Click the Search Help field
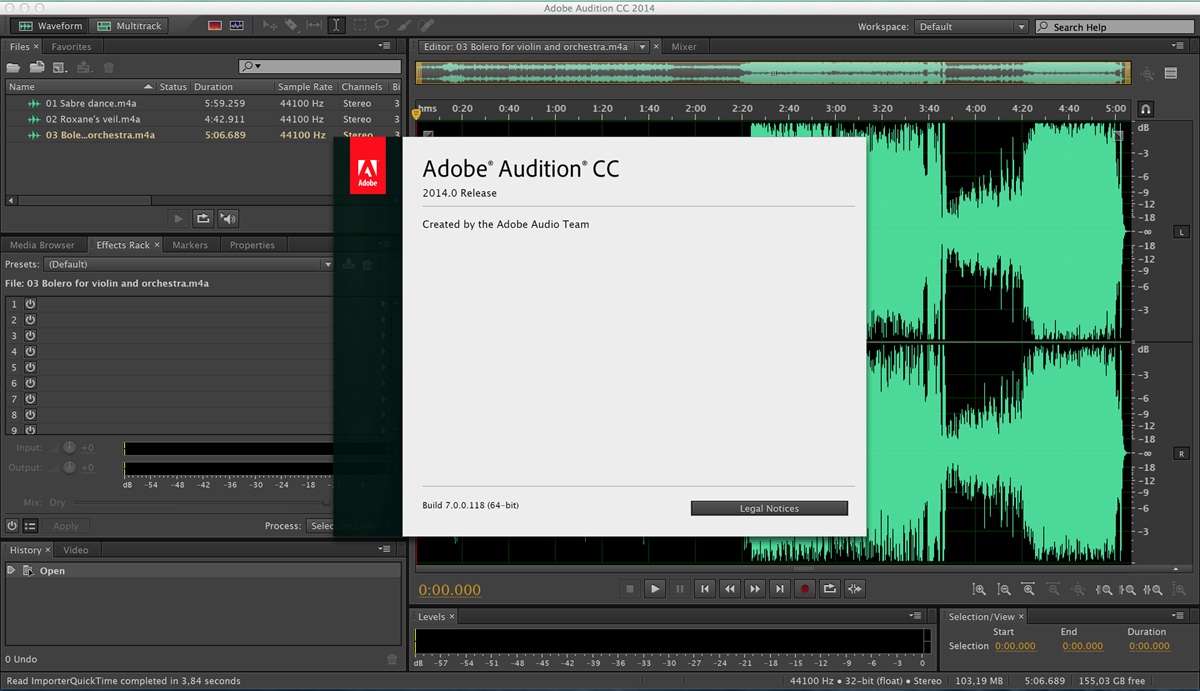The height and width of the screenshot is (691, 1200). (1113, 27)
